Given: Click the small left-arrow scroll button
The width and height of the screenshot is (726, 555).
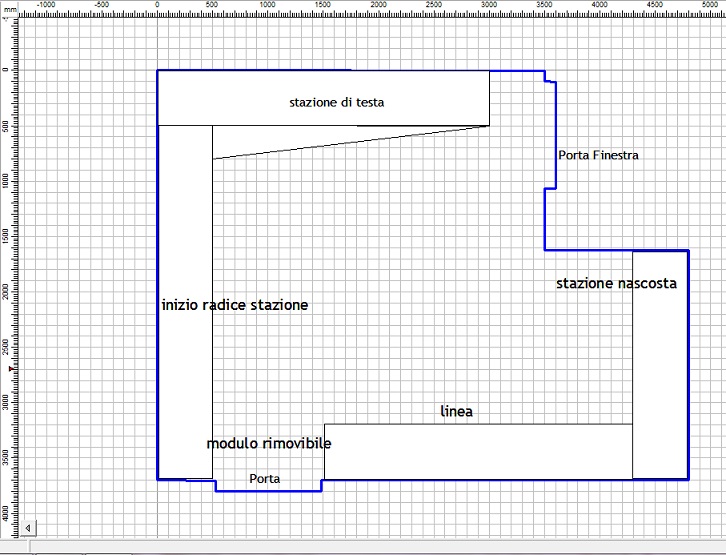Looking at the screenshot, I should point(29,527).
